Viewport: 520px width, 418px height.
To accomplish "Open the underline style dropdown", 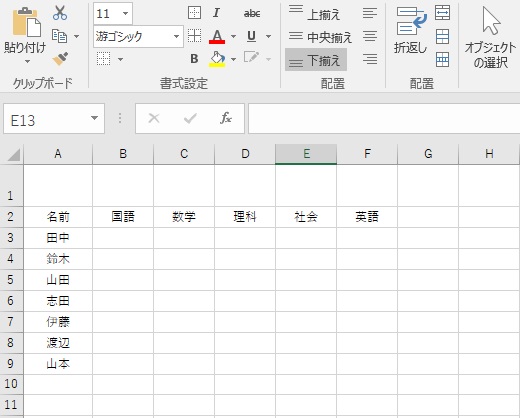I will (268, 36).
